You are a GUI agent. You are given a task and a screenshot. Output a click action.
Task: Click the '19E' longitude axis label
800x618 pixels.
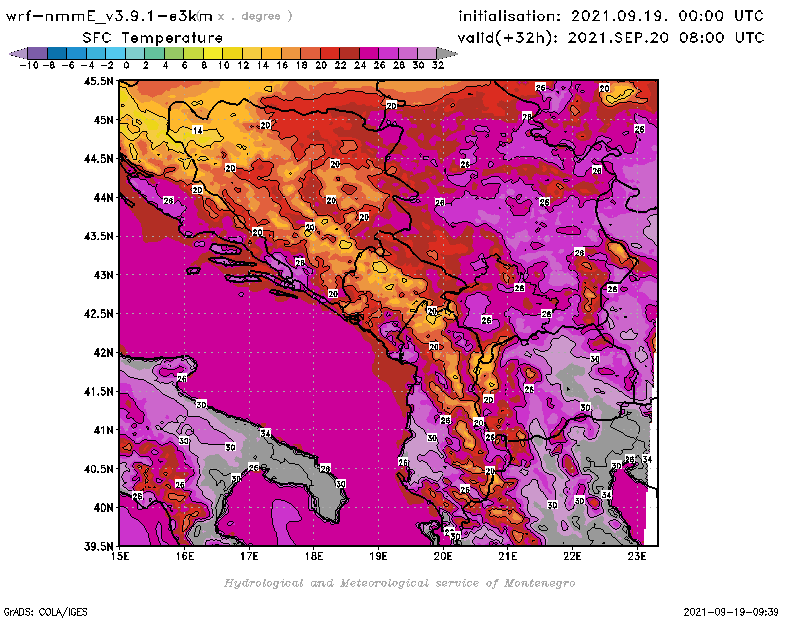pos(379,556)
